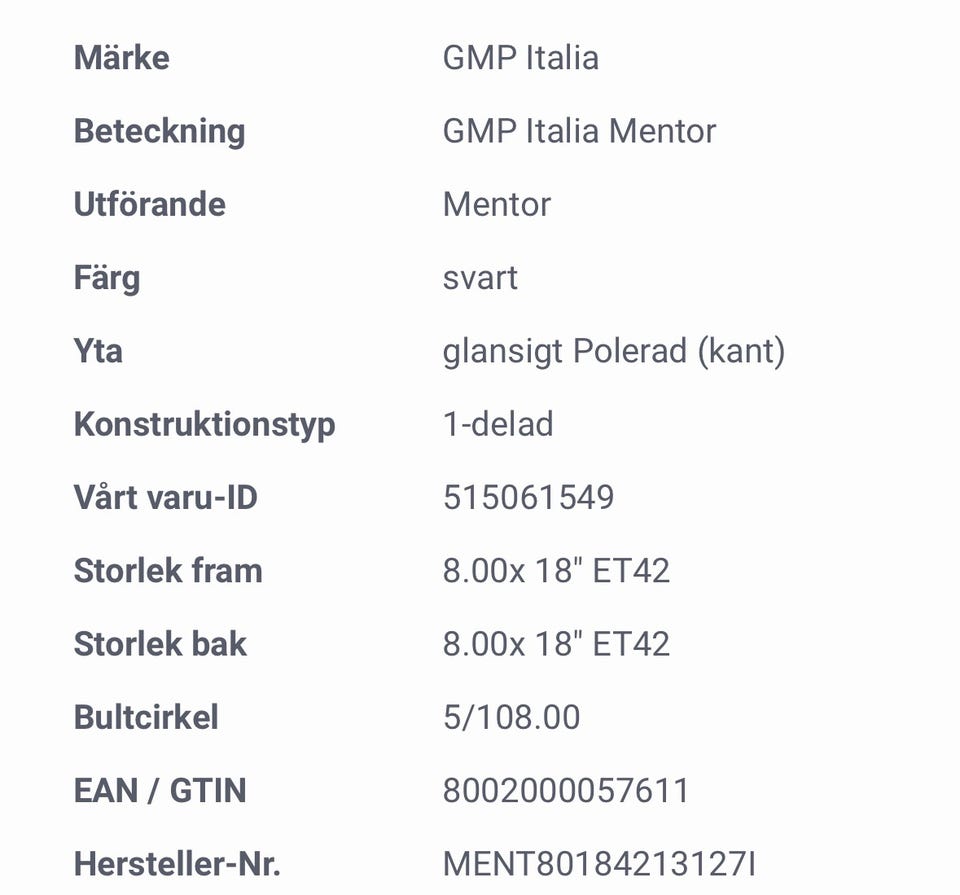Select the 'GMP Italia Mentor' designation value

click(x=579, y=131)
